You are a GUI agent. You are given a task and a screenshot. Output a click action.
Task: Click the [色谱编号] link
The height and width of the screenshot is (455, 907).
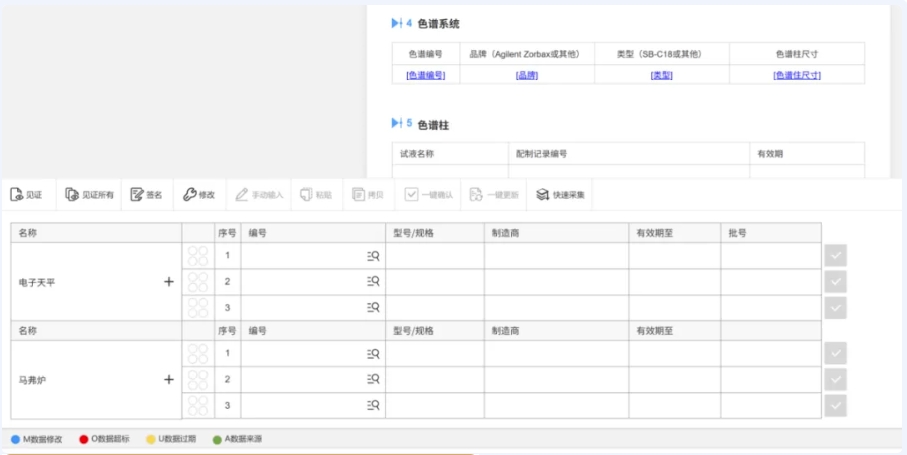pos(425,75)
